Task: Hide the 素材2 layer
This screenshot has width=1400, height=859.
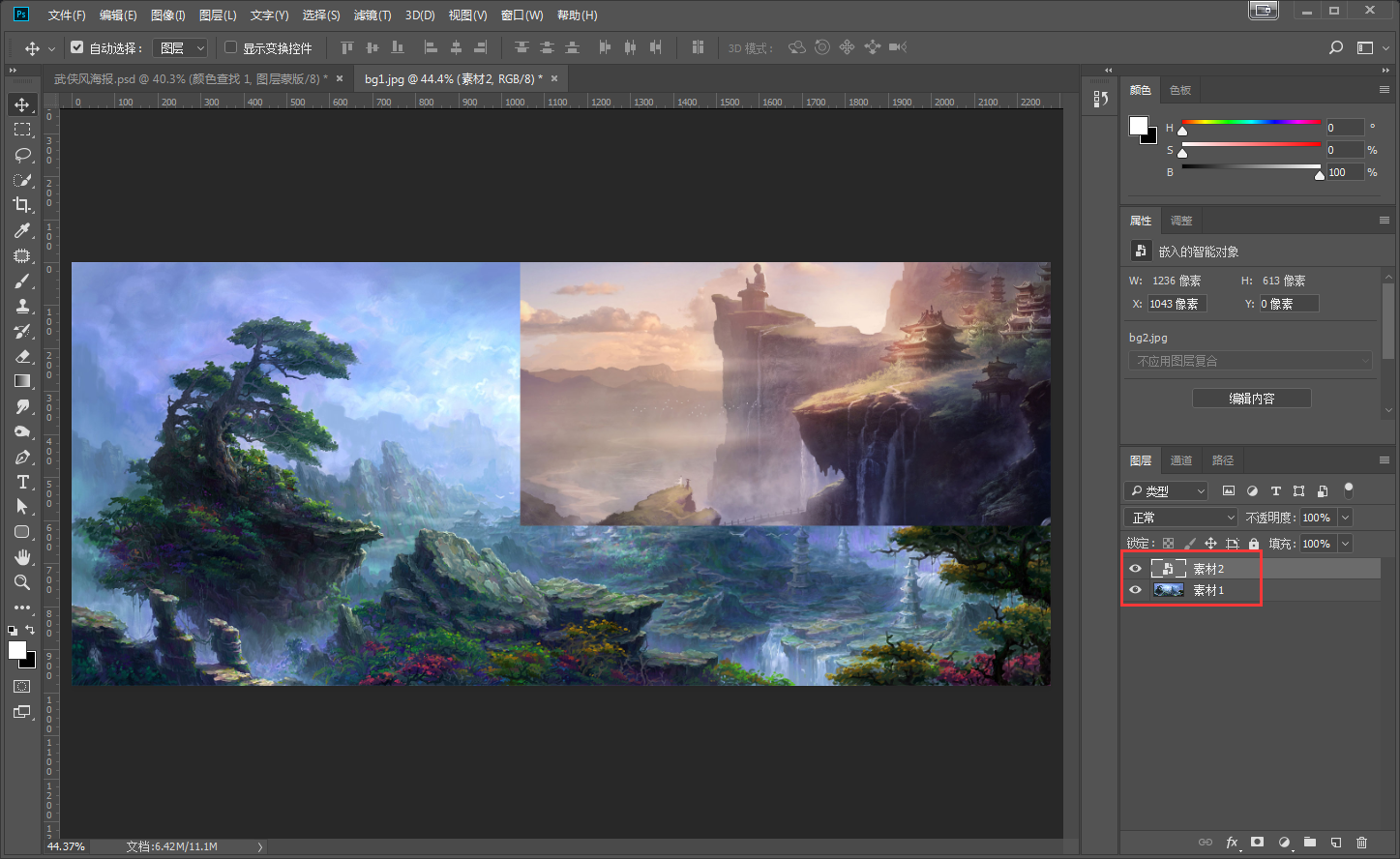Action: click(1136, 569)
